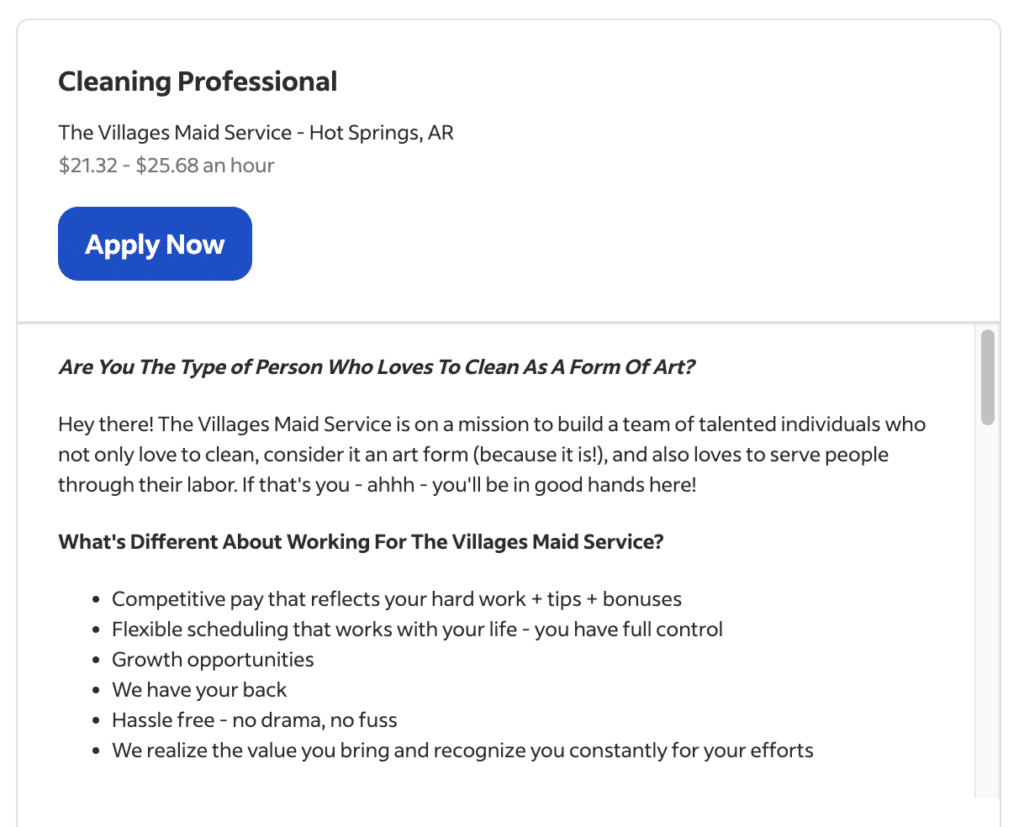Click the 'Hassle free - no drama' bullet
Viewport: 1024px width, 827px height.
coord(254,720)
